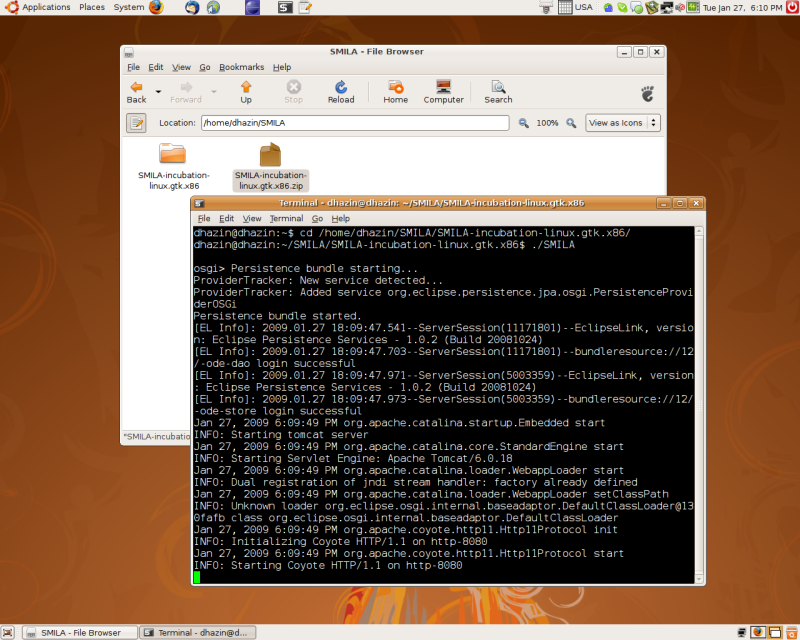
Task: Click the date and time clock
Action: 742,8
